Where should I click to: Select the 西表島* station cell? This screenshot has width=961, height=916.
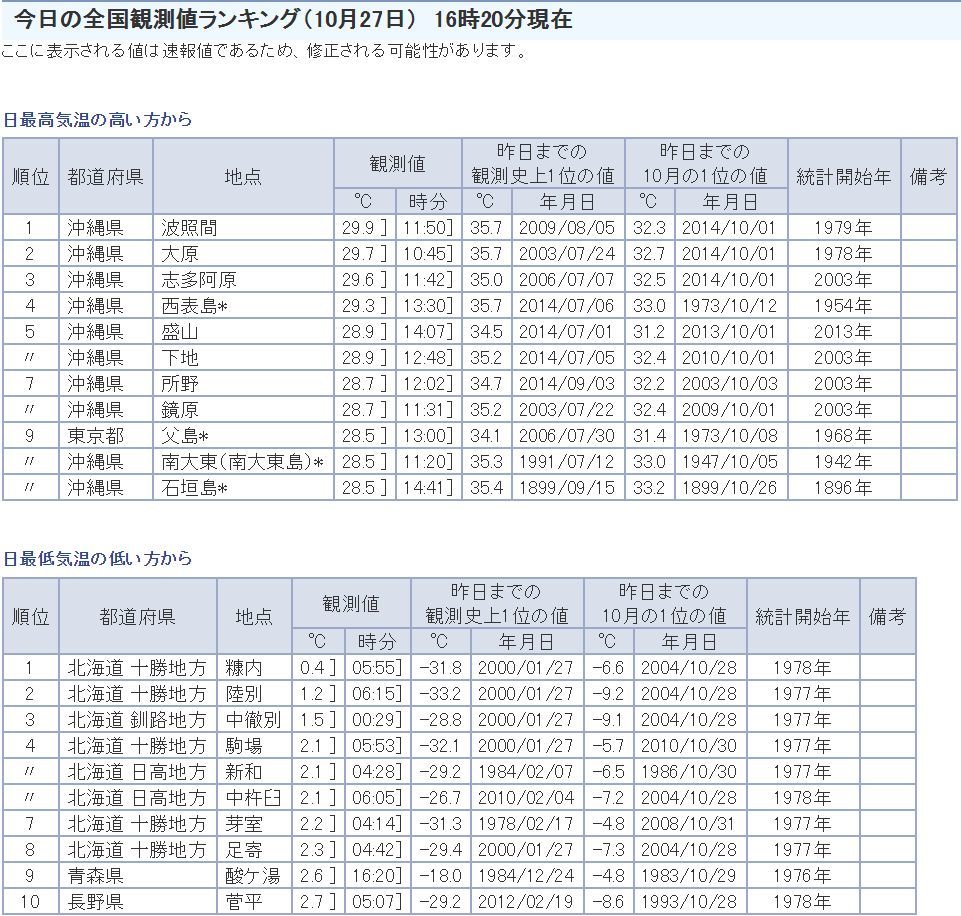[243, 306]
